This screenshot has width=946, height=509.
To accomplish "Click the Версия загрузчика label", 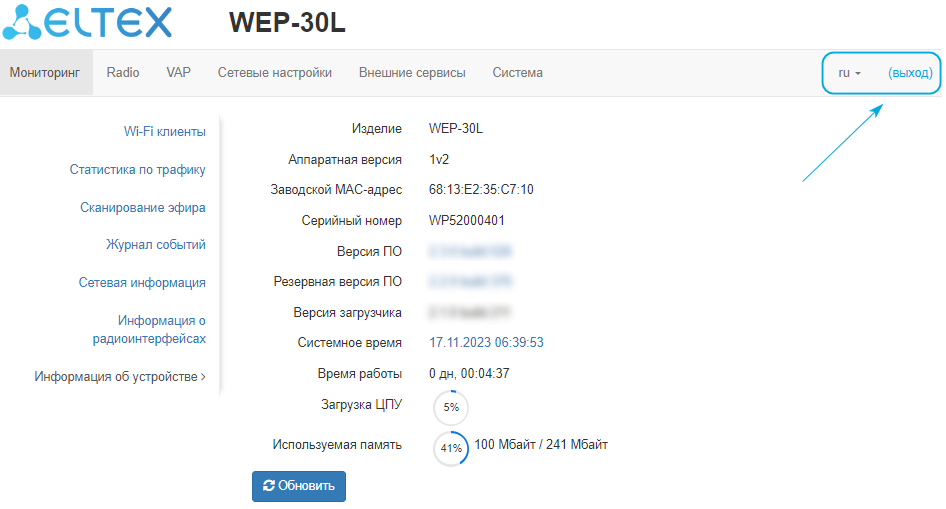I will [x=348, y=312].
